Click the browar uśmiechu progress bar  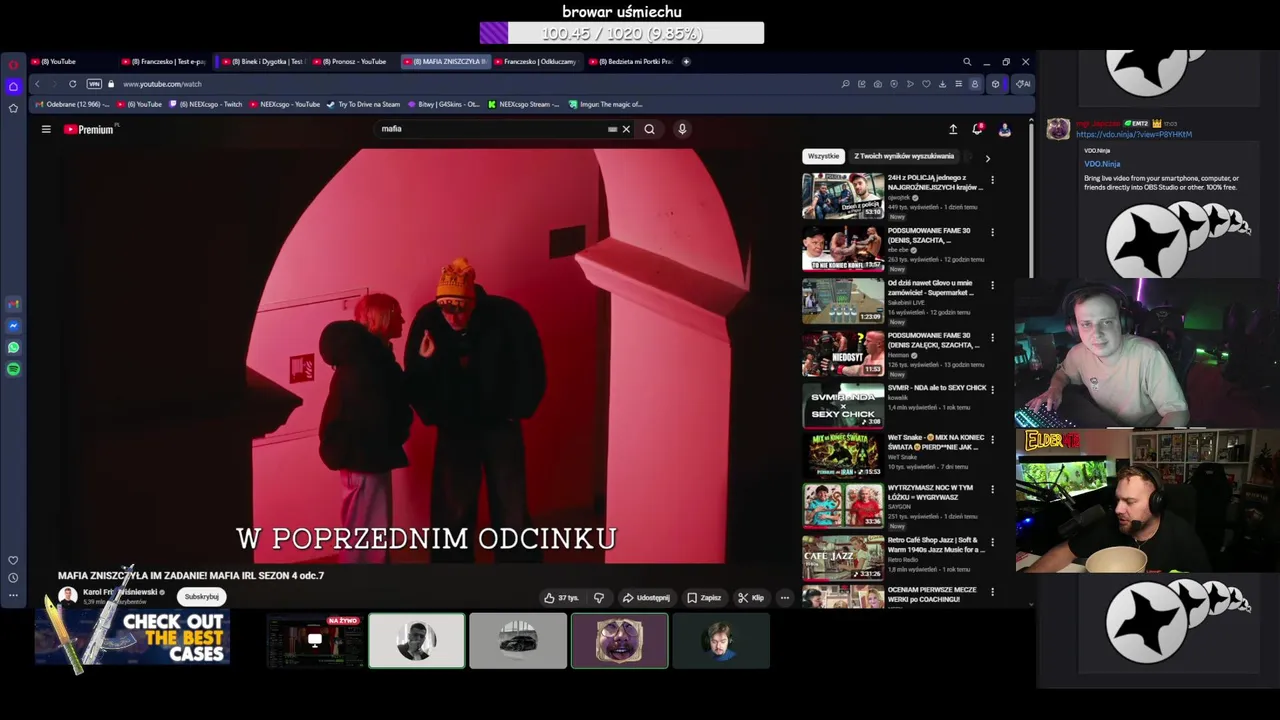(622, 33)
